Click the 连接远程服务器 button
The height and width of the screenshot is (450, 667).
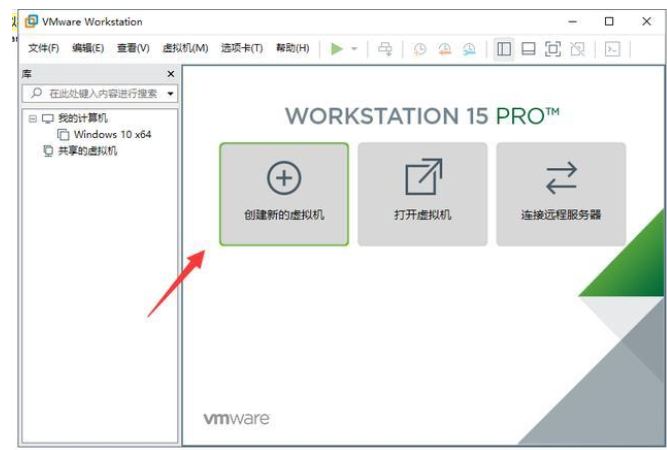coord(561,194)
